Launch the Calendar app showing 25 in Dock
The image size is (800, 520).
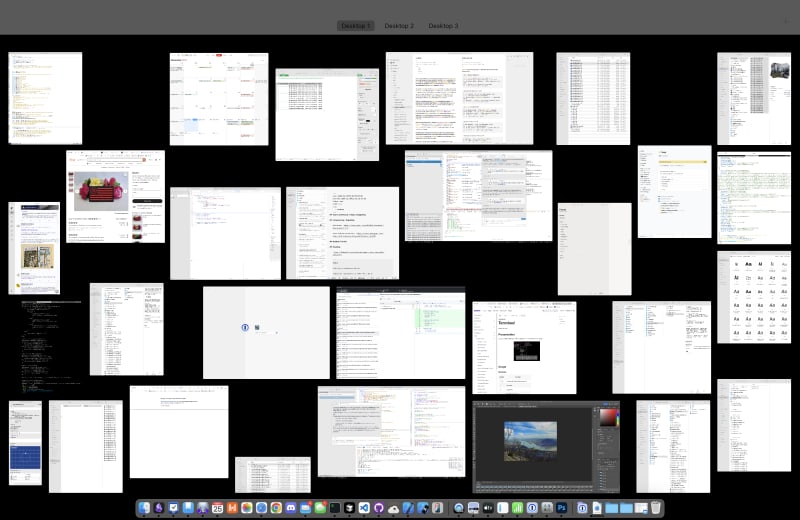tap(217, 508)
